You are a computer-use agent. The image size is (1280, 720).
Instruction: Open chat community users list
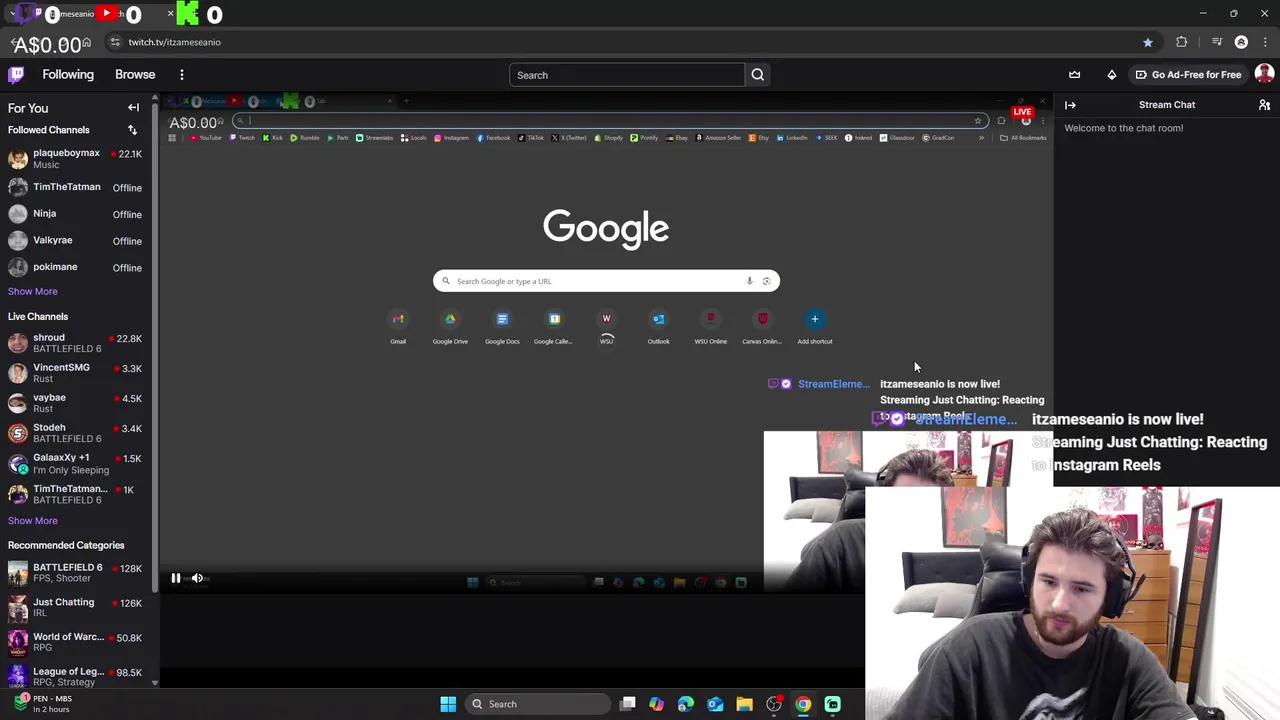coord(1264,105)
